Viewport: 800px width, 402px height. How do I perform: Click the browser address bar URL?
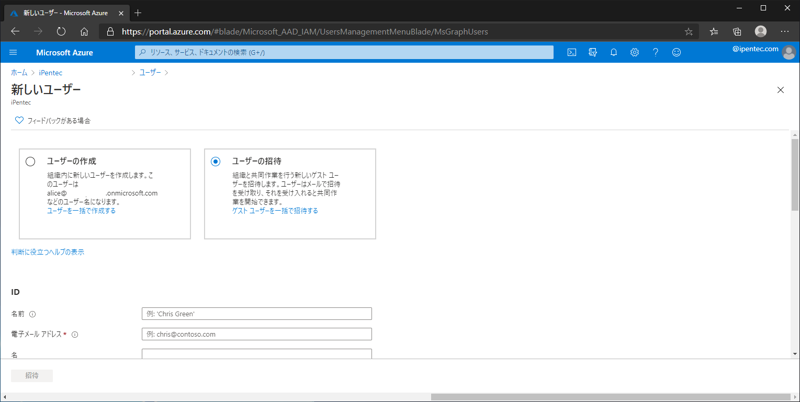coord(305,32)
